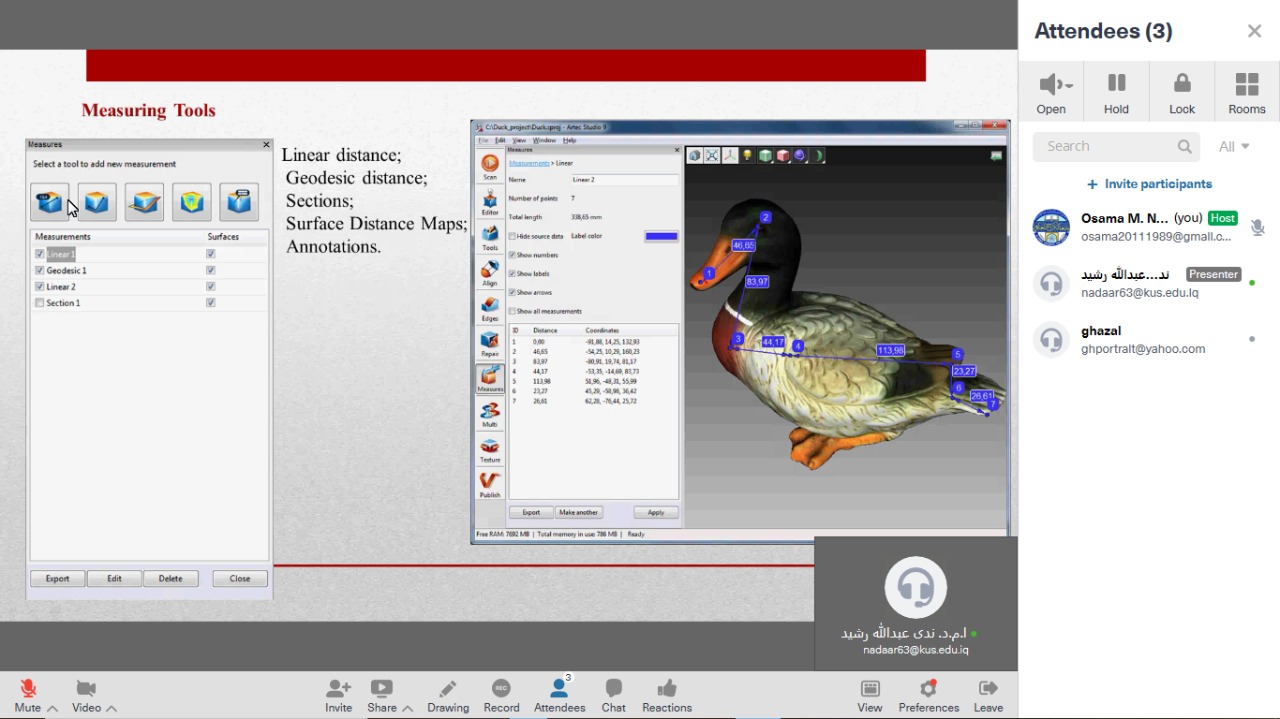Open the Invite people icon
Screen dimensions: 1280x719
(x=338, y=689)
